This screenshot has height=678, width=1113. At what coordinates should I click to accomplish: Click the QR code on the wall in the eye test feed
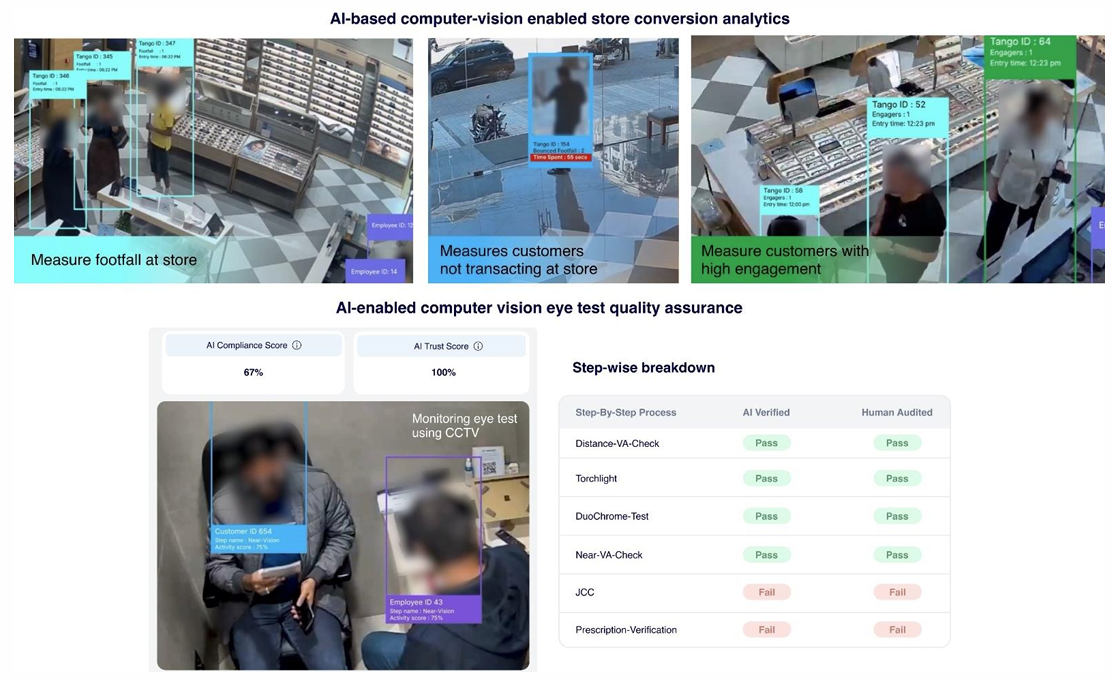click(x=489, y=467)
